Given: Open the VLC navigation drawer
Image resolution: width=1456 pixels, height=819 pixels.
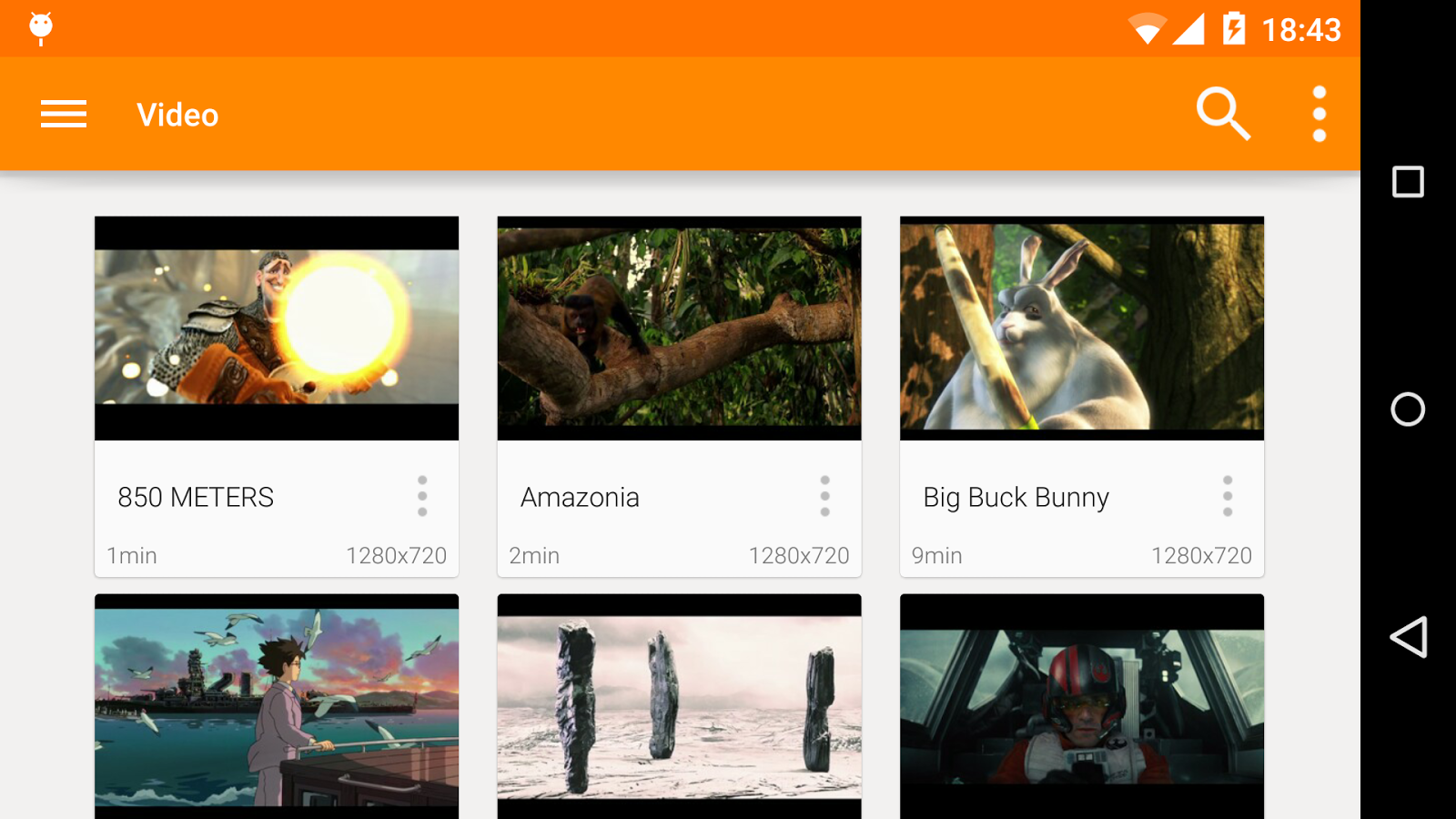Looking at the screenshot, I should [63, 114].
